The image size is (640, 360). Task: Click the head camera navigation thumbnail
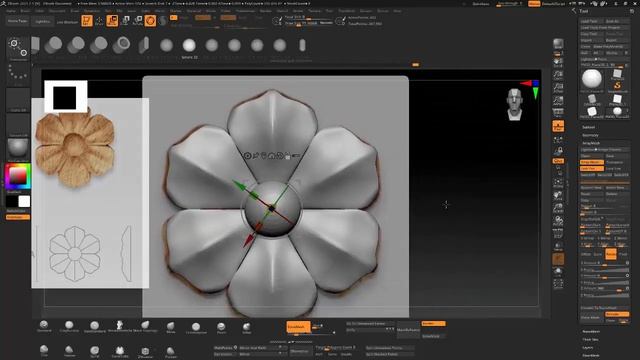pos(515,104)
